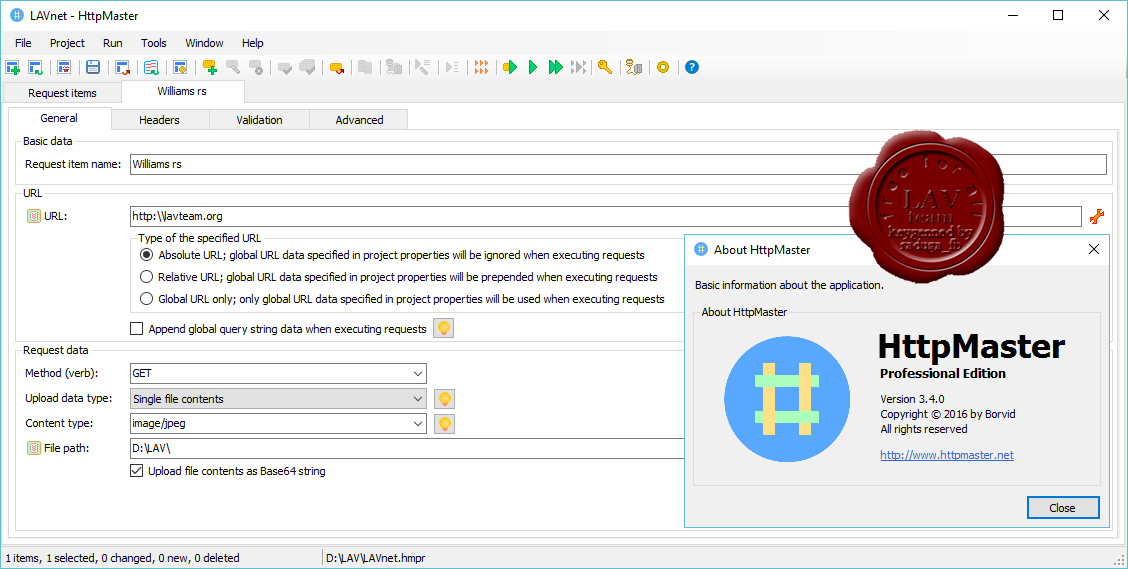Click the single green play icon
Screen dimensions: 1128x569
[533, 68]
